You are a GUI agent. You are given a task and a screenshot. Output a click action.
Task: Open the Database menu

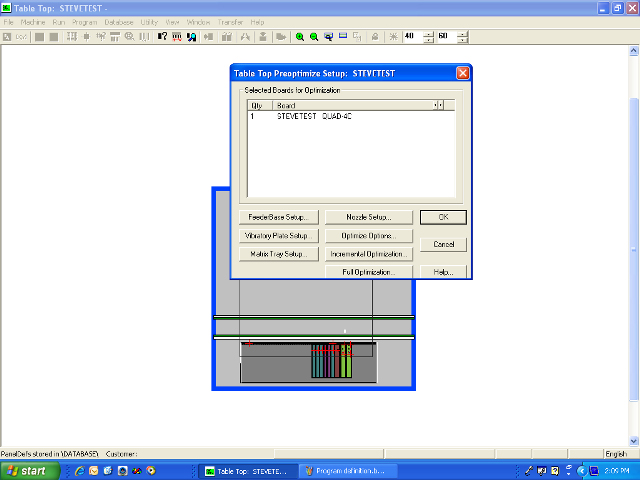pyautogui.click(x=119, y=22)
